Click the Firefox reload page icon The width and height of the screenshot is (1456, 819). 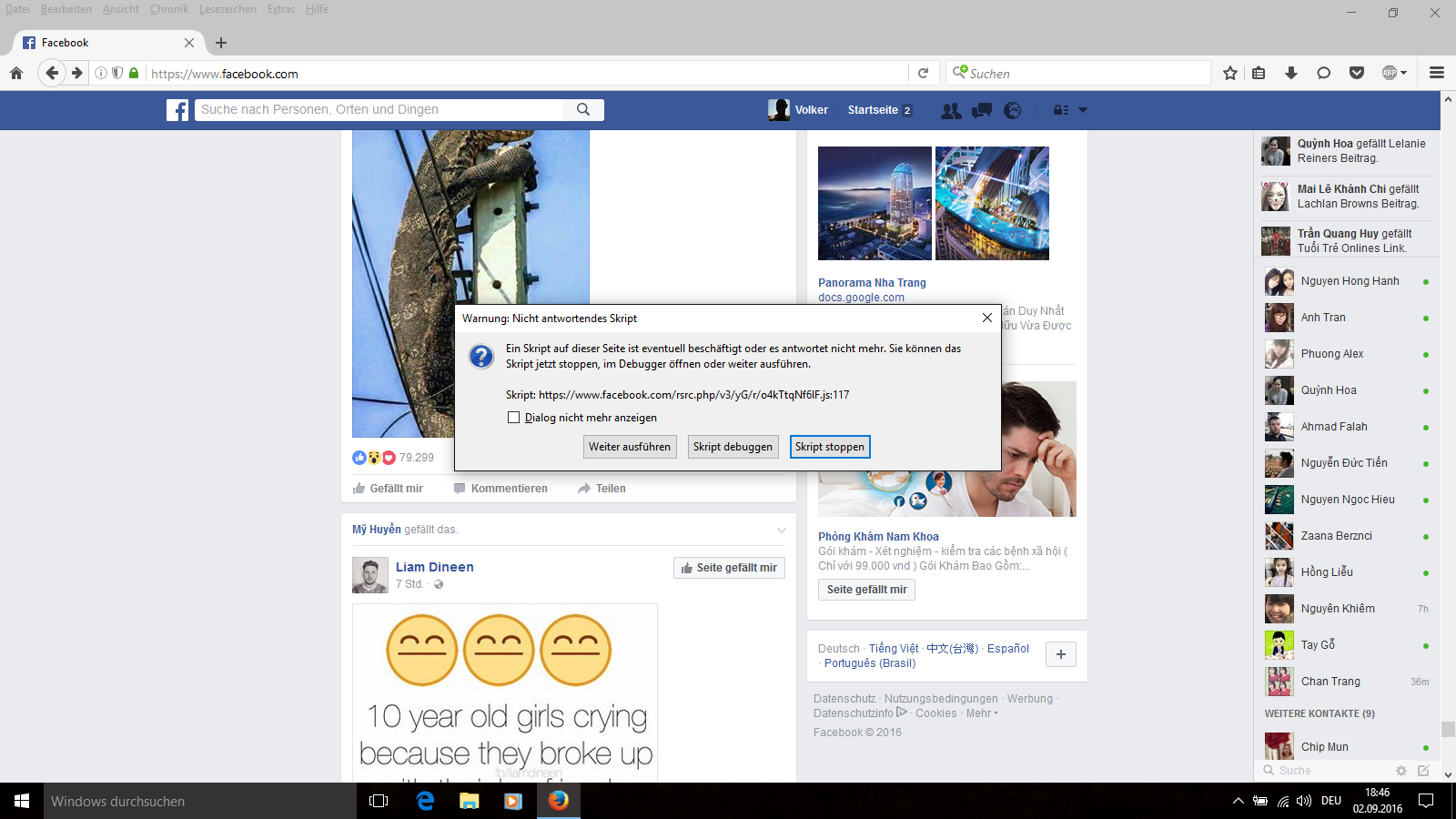click(x=923, y=74)
